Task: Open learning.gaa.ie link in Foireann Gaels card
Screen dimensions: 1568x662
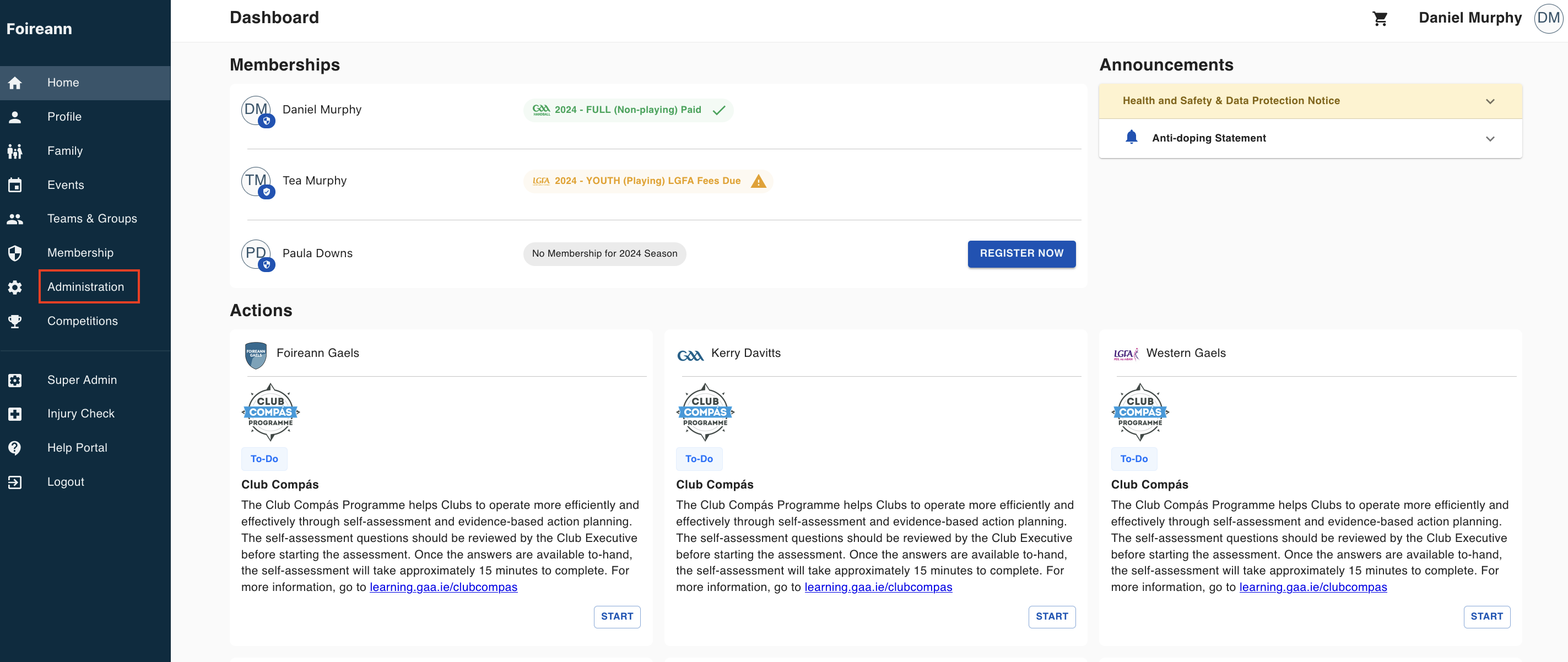Action: (x=443, y=587)
